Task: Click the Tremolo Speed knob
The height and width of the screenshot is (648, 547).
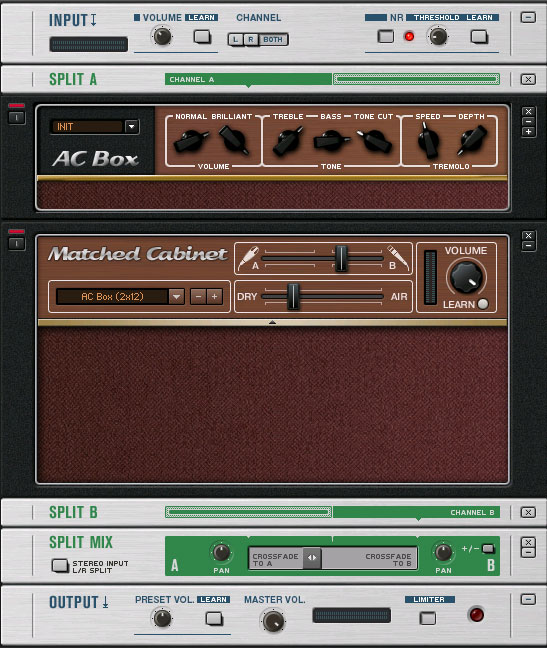Action: coord(428,141)
